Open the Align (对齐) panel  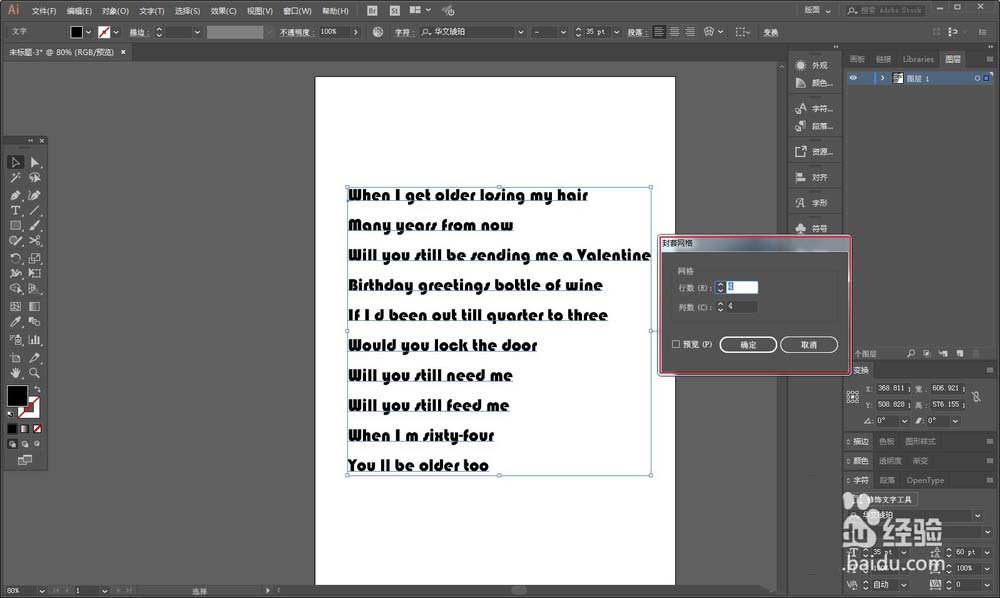pyautogui.click(x=812, y=177)
